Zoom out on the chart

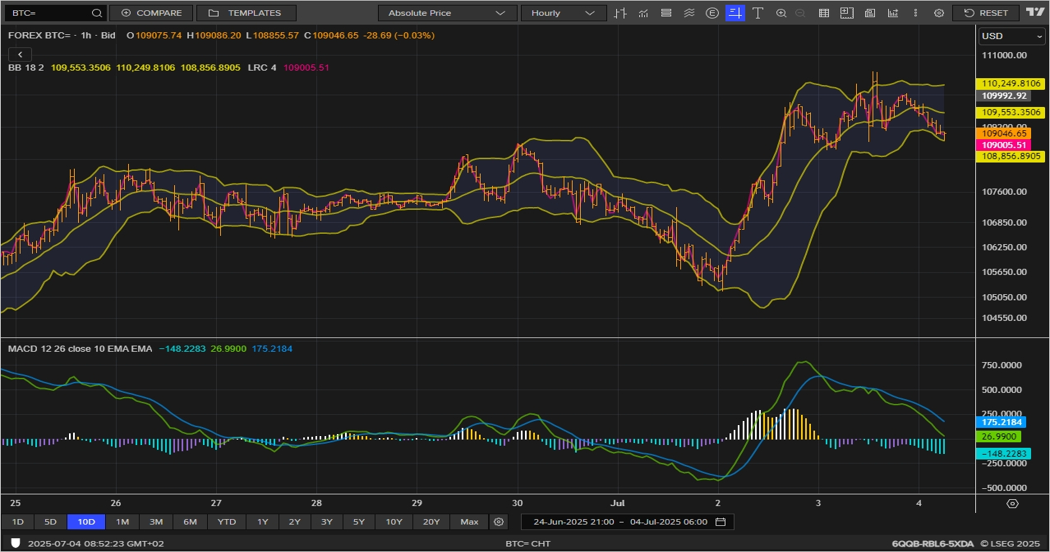click(x=800, y=13)
